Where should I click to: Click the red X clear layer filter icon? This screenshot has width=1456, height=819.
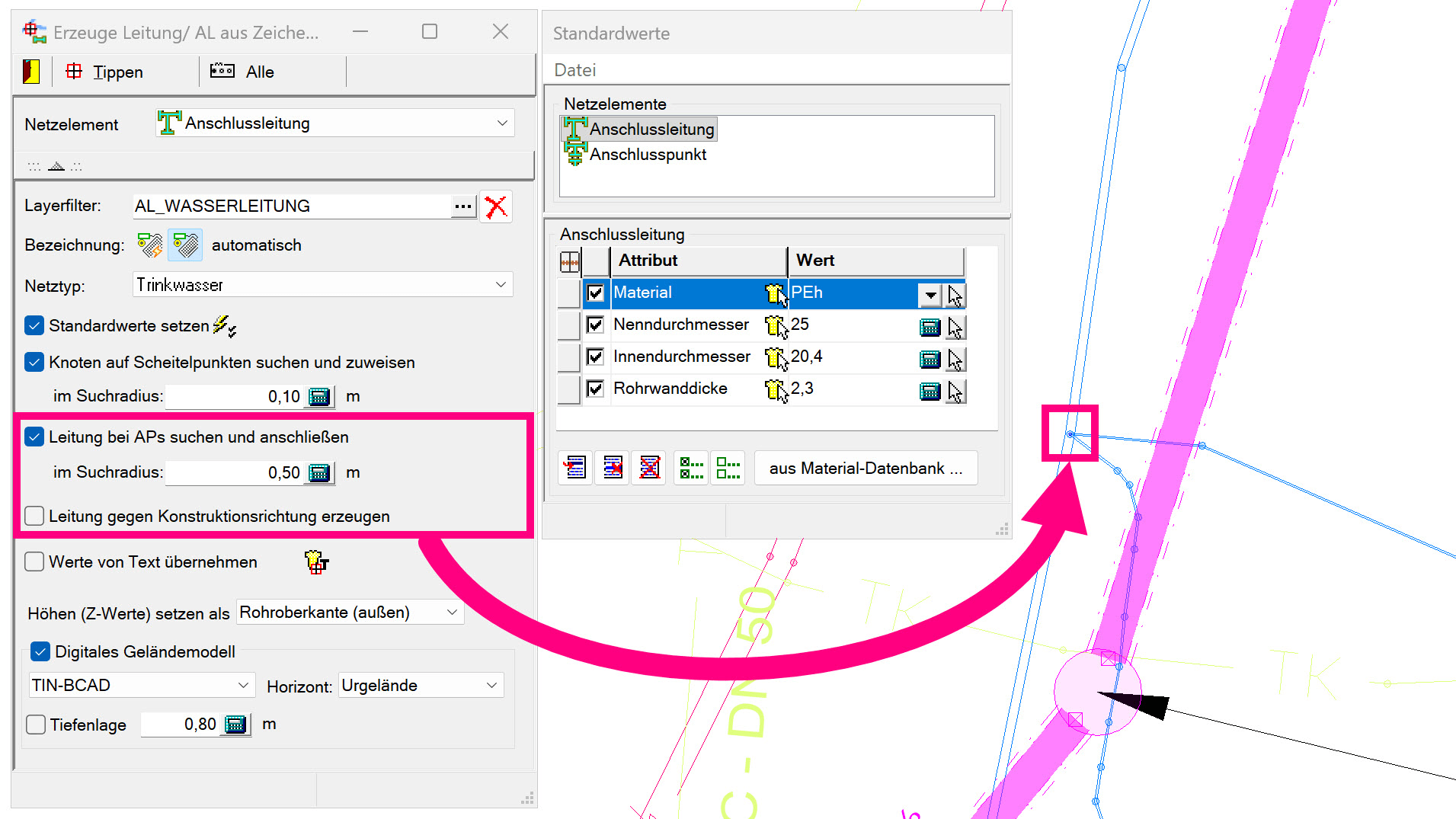[496, 206]
